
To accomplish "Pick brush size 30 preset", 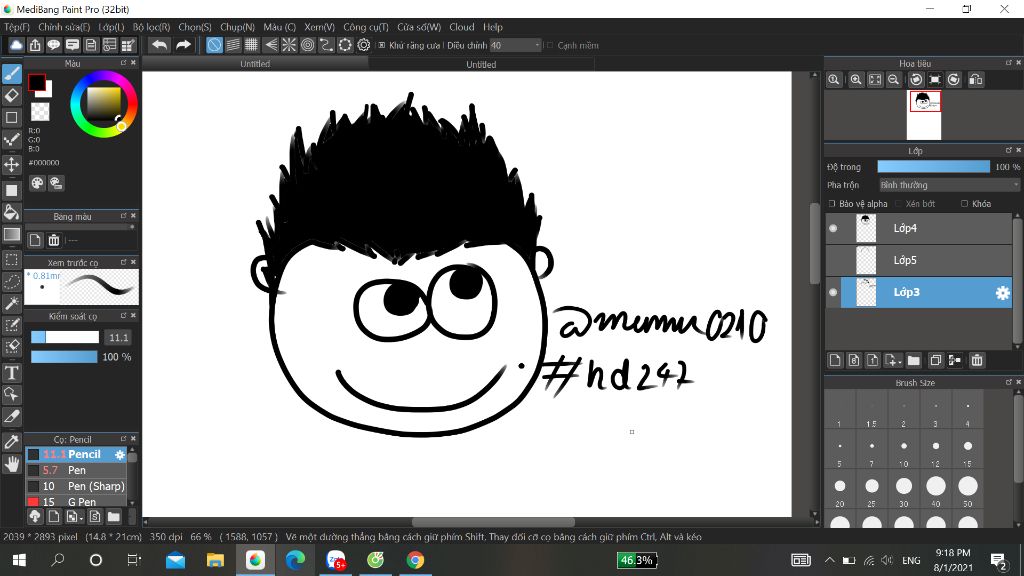I will pos(904,487).
